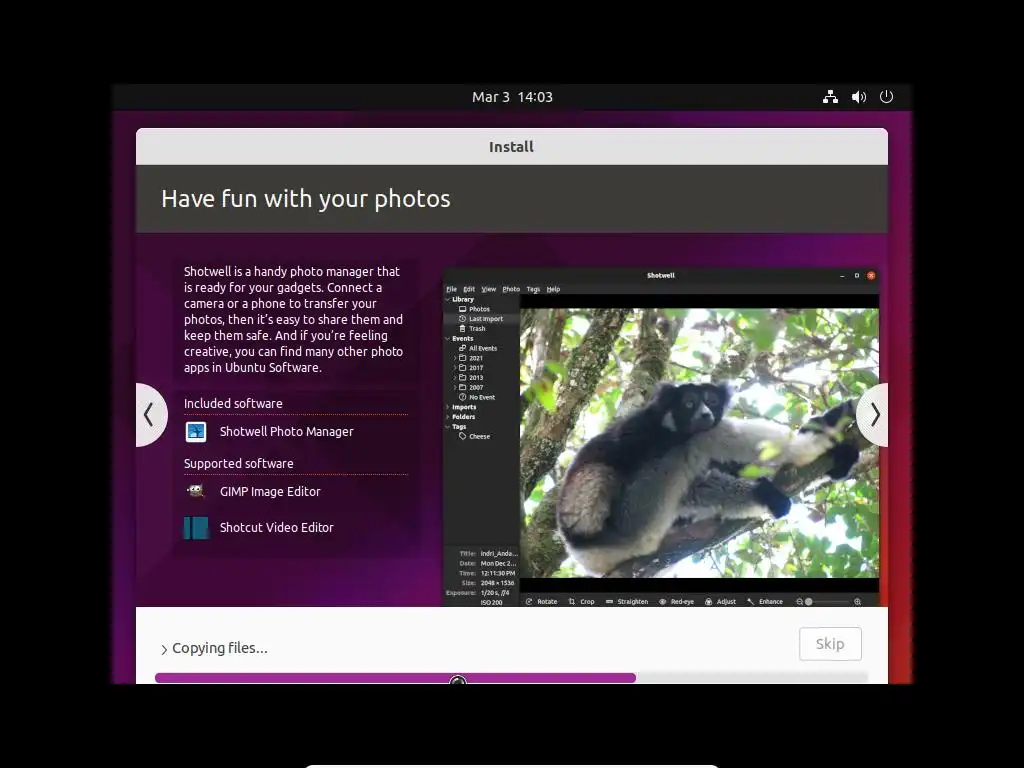Screen dimensions: 1024x768
Task: Expand the 2017 event folder
Action: (455, 368)
